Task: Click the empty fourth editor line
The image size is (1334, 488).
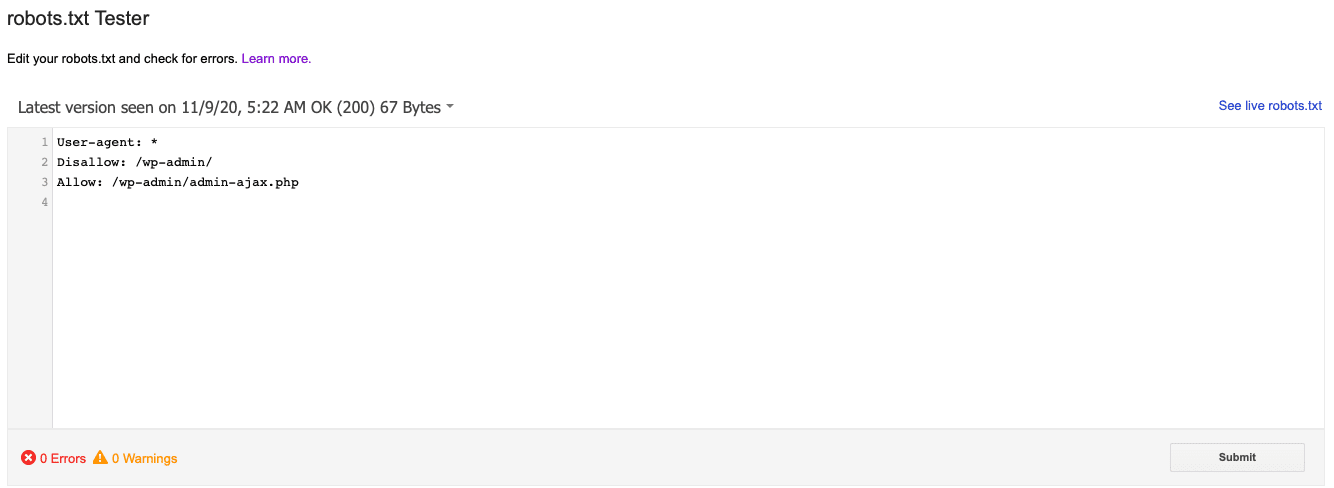Action: click(x=688, y=202)
